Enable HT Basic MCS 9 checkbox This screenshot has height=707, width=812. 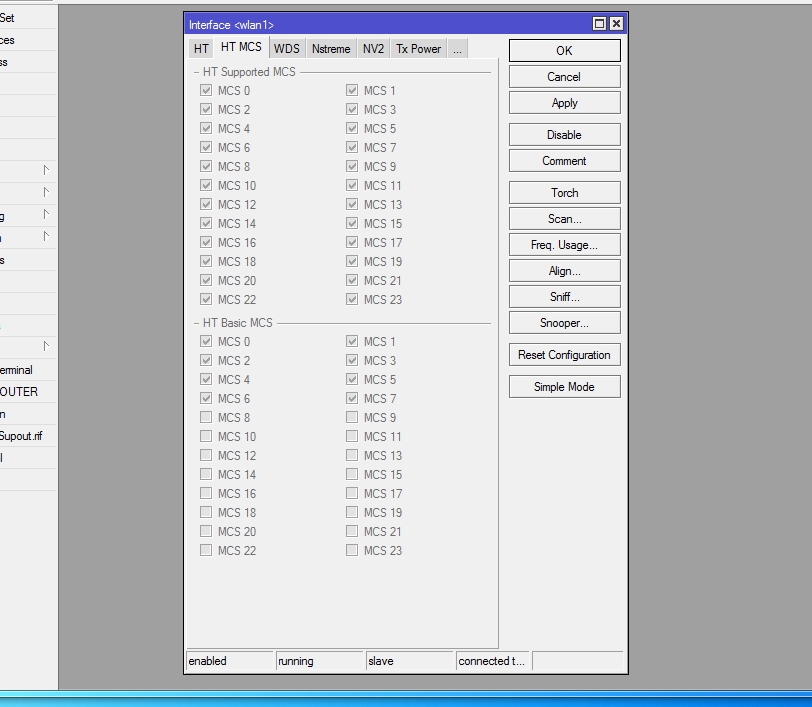coord(352,417)
